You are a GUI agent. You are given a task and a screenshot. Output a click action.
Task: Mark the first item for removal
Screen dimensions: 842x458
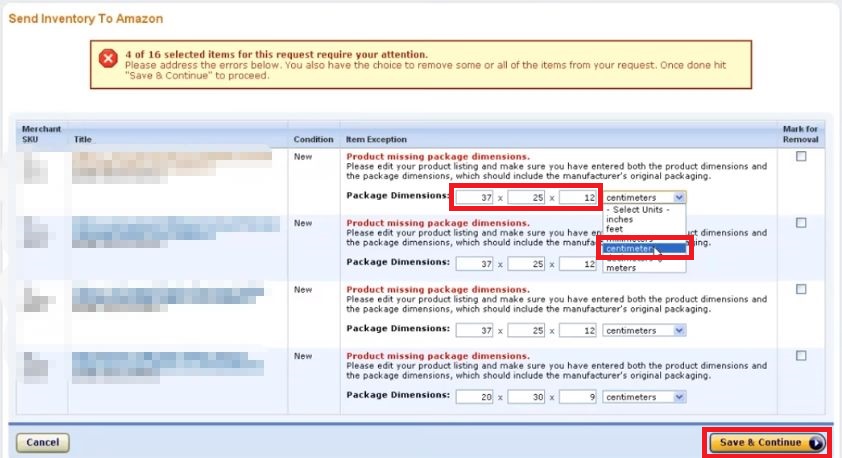801,157
